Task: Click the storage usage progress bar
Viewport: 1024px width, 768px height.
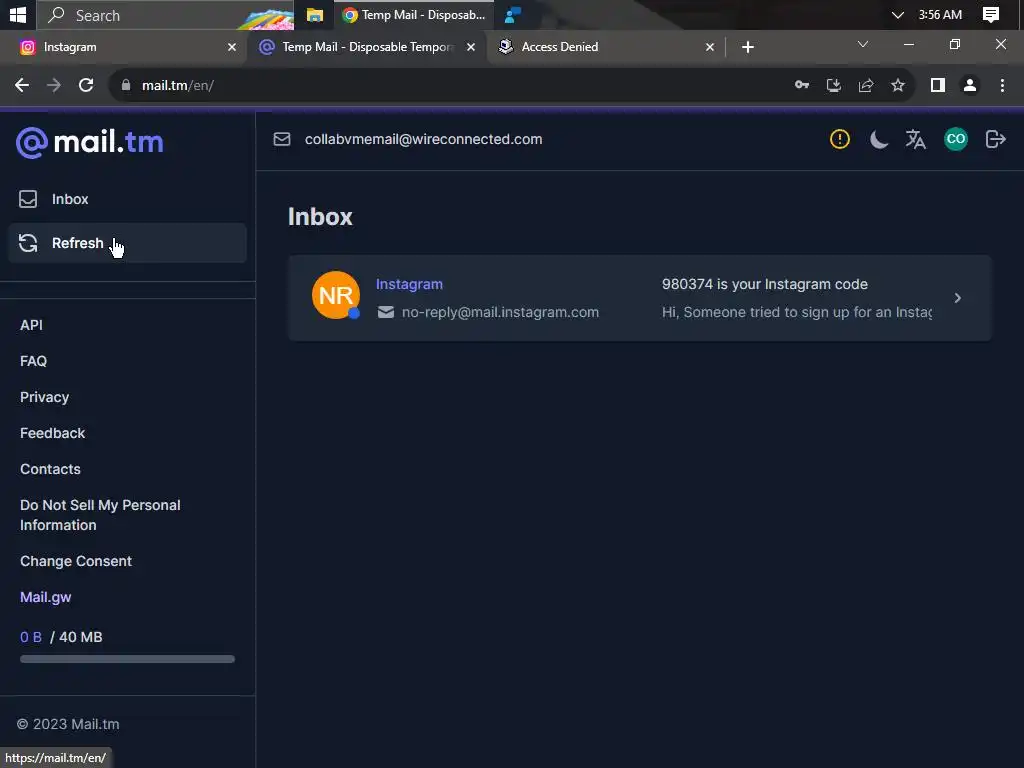Action: click(127, 659)
